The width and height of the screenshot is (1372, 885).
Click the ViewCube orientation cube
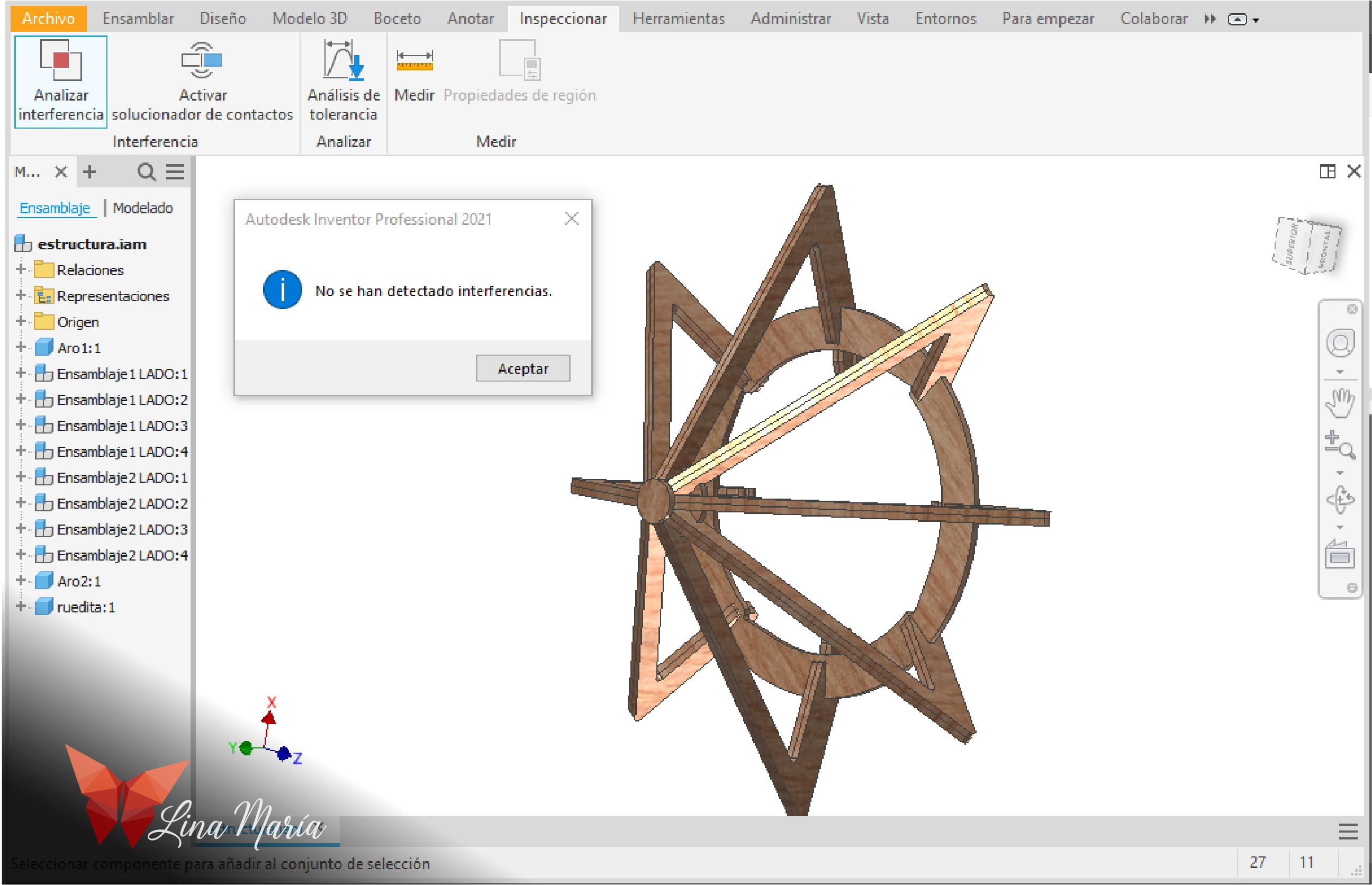[x=1307, y=246]
